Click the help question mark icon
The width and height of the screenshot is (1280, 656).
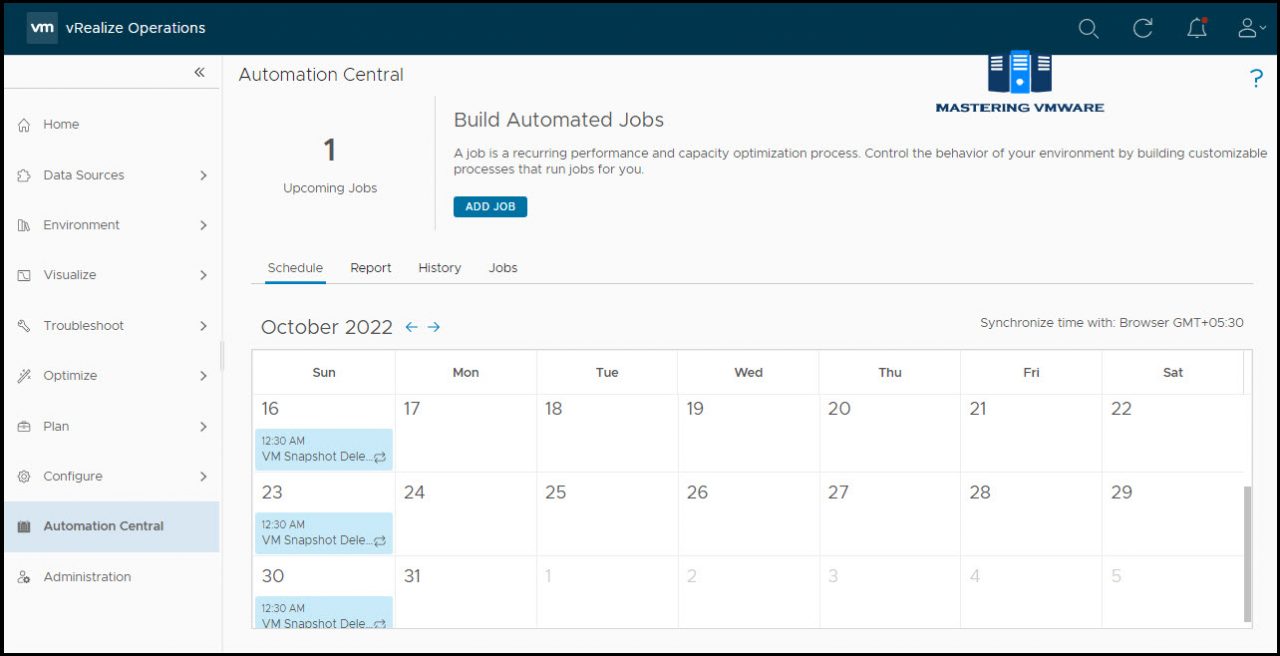(1257, 79)
